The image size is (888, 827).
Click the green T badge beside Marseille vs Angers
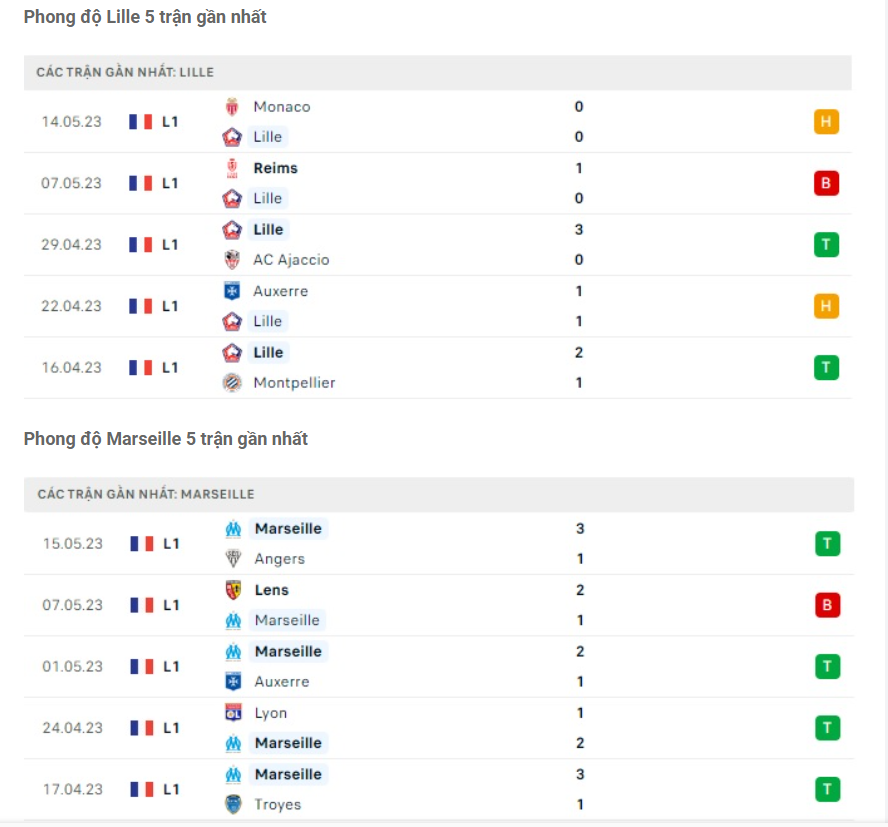(x=826, y=543)
